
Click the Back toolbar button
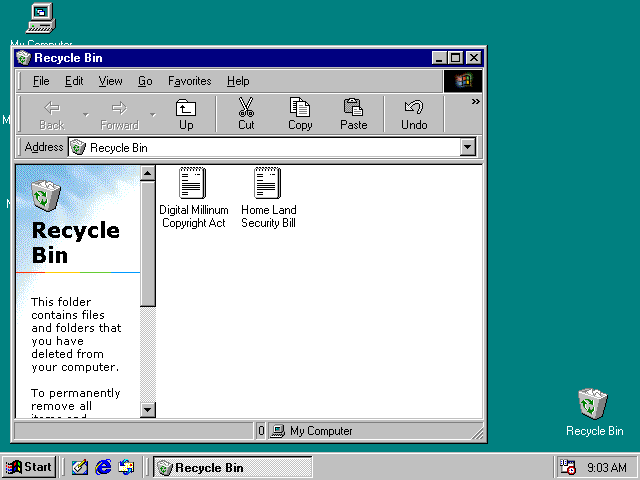pyautogui.click(x=52, y=115)
